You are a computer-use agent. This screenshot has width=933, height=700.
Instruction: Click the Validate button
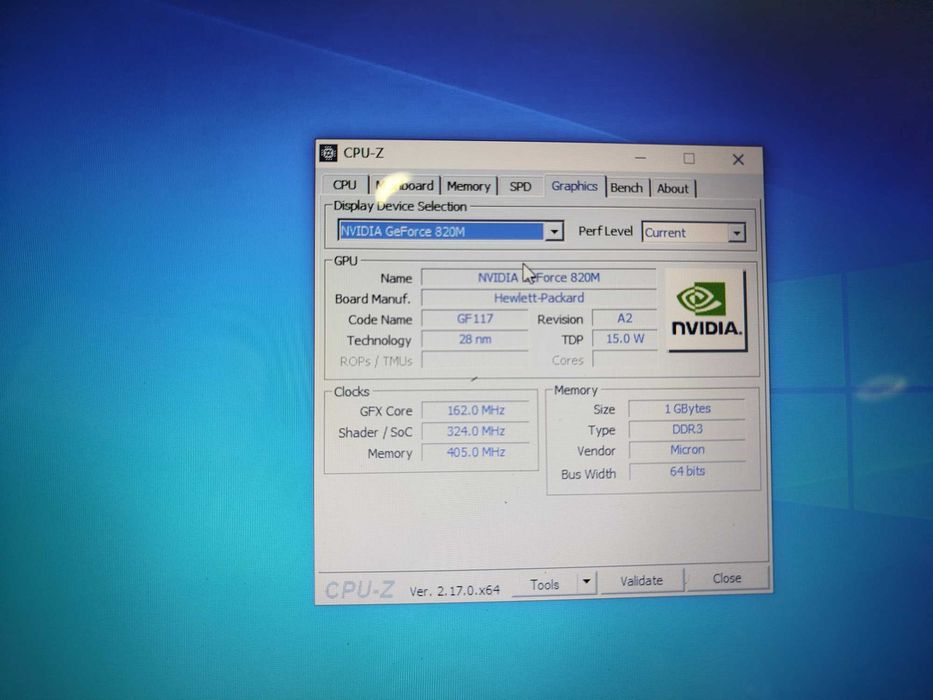pyautogui.click(x=641, y=581)
